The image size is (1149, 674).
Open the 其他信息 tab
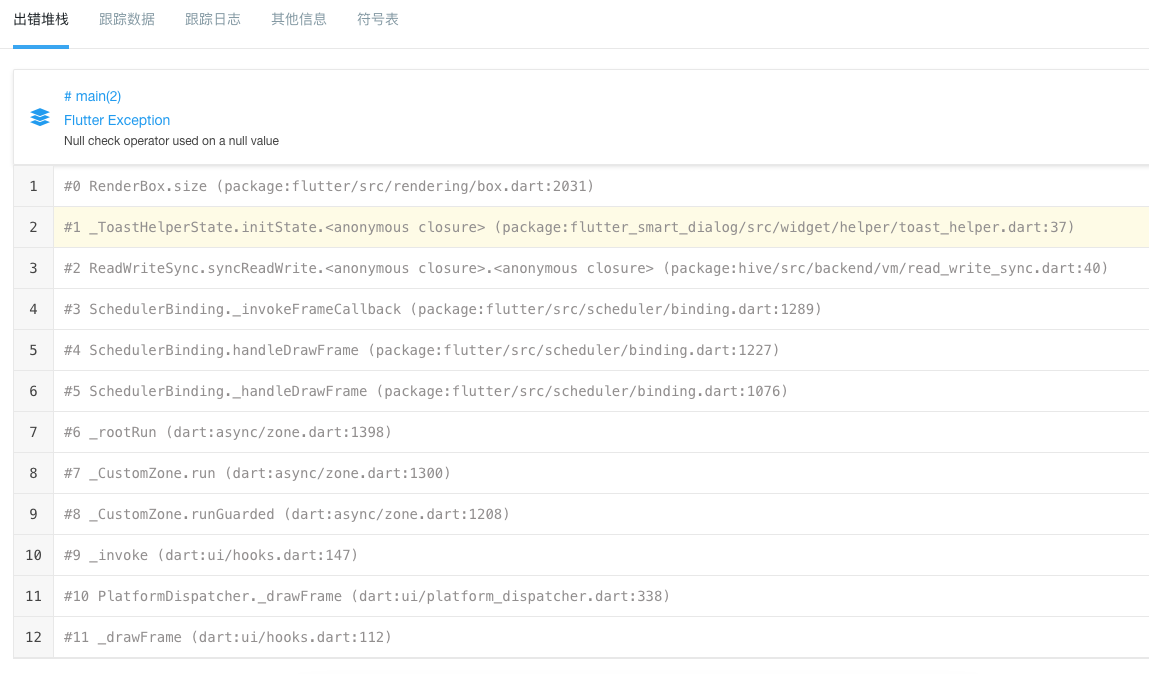tap(298, 18)
